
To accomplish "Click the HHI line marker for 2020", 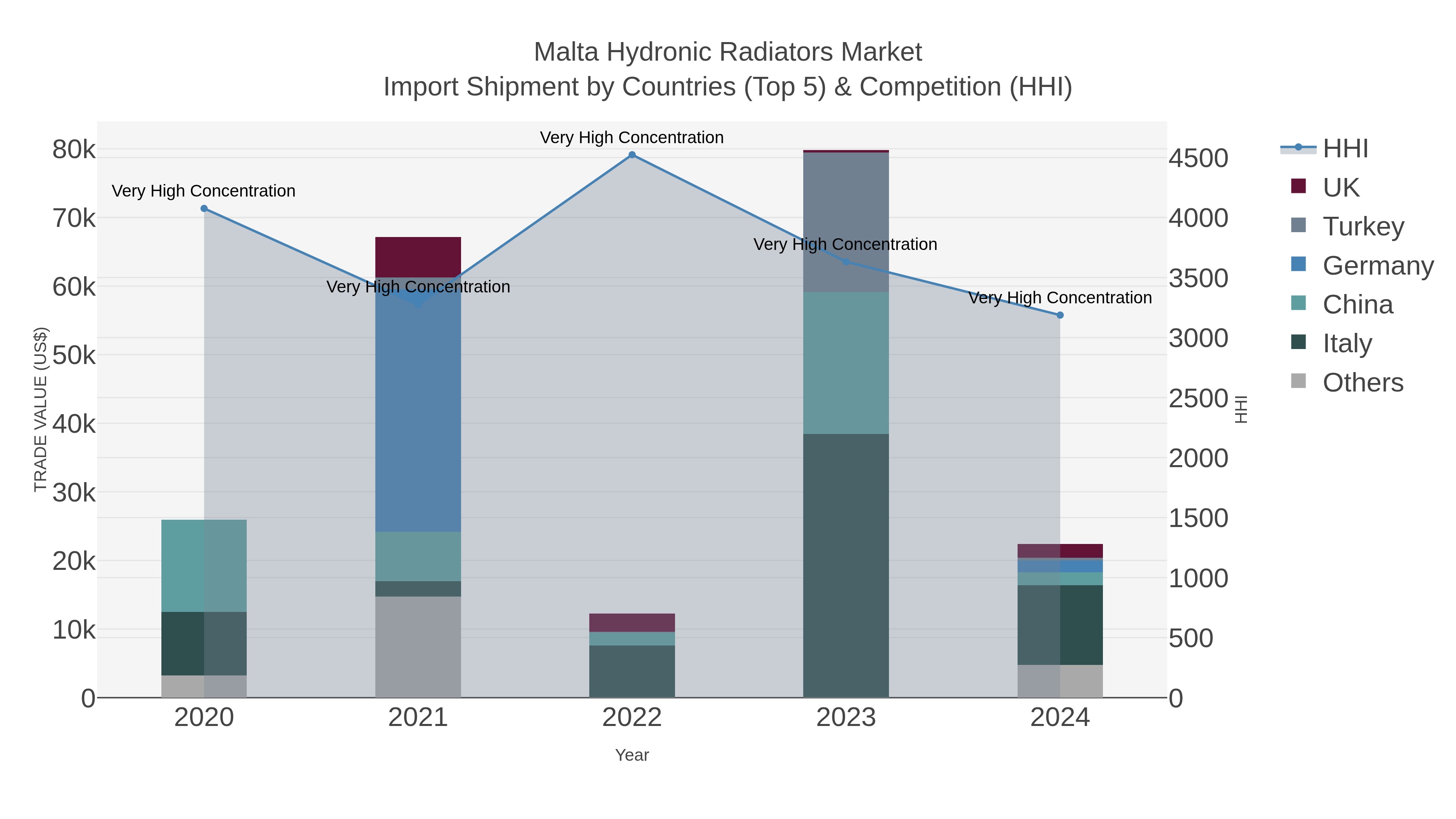I will [x=204, y=209].
